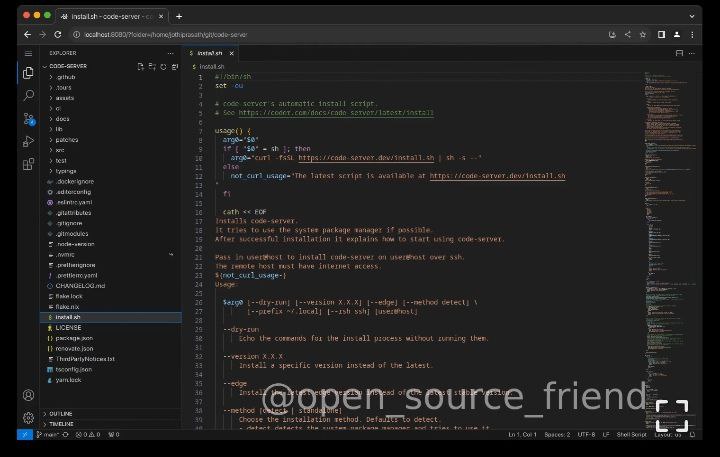
Task: Refresh the explorer file tree
Action: click(x=163, y=67)
